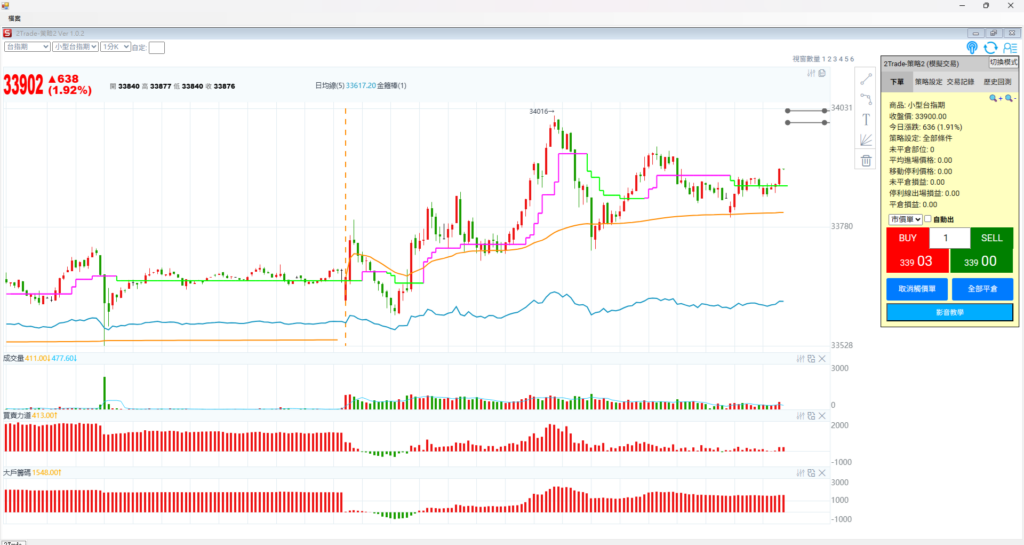The image size is (1024, 545).
Task: Click the 全部平倉 button
Action: tap(981, 289)
